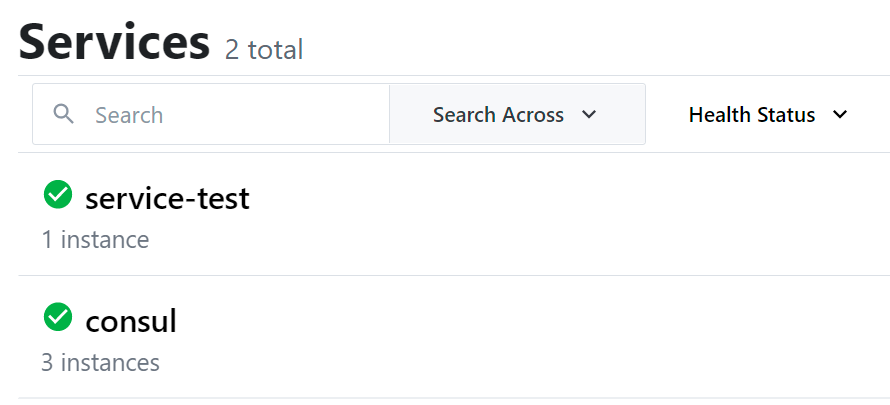Click the word 'Status' in the health filter
Screen dimensions: 890x405
pos(787,115)
